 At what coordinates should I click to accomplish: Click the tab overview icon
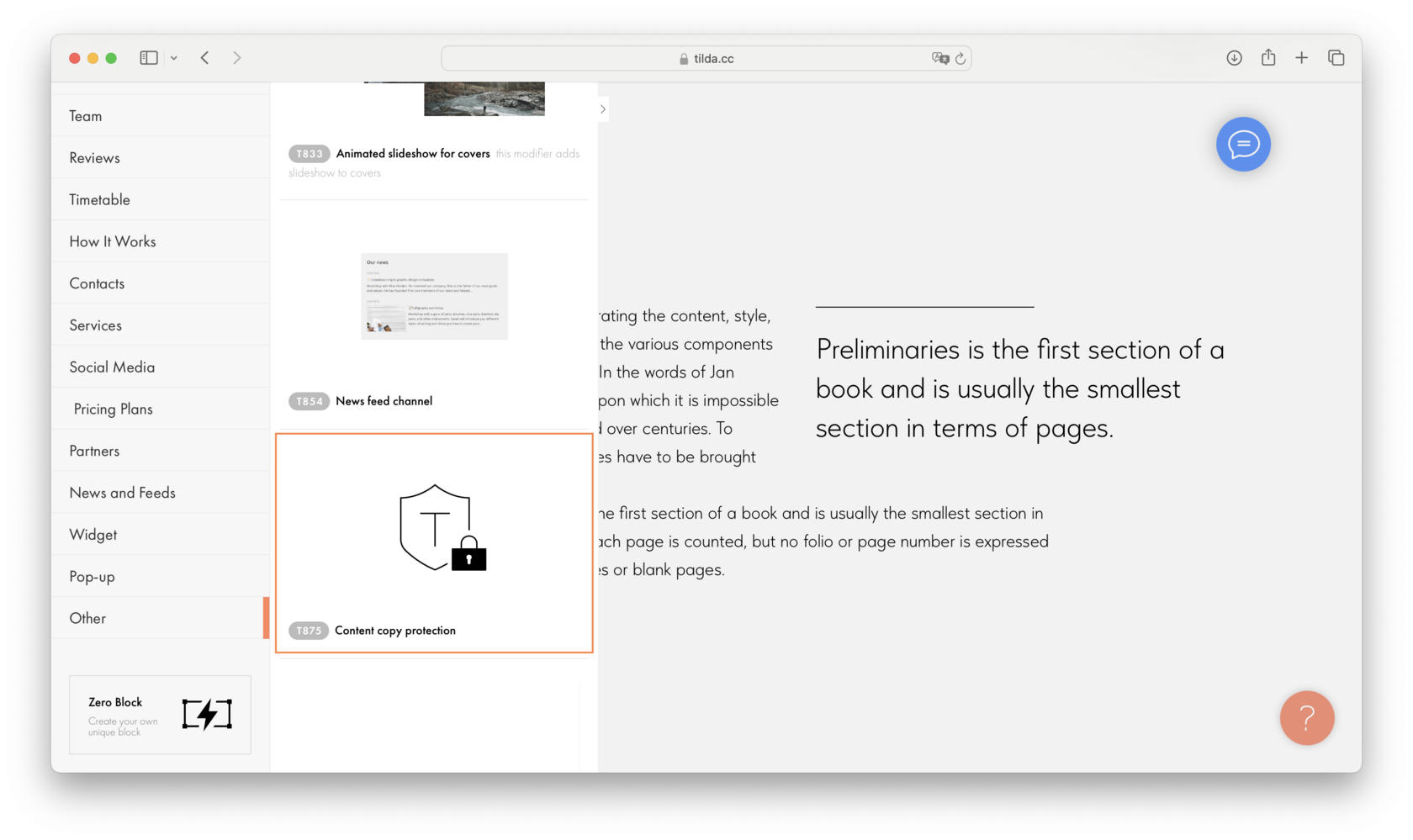click(x=1336, y=57)
